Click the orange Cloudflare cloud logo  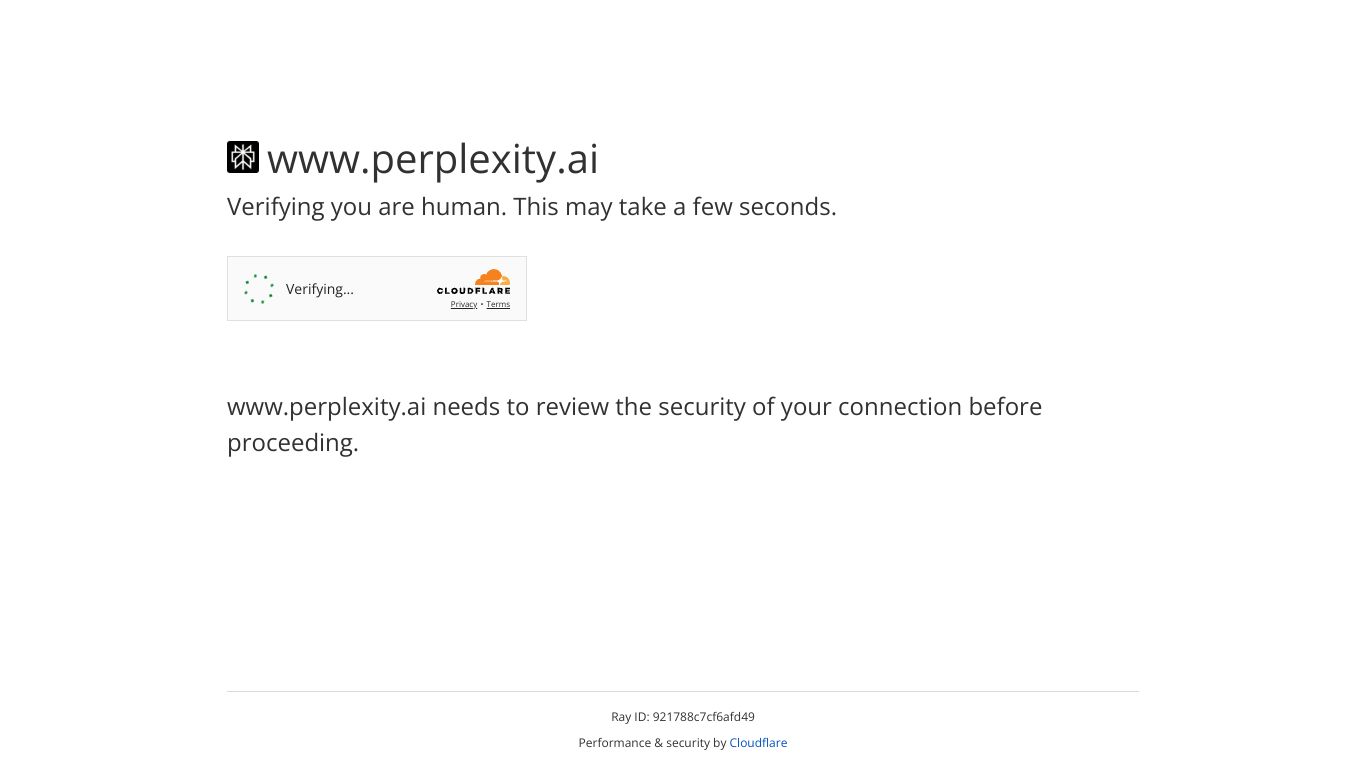tap(491, 278)
